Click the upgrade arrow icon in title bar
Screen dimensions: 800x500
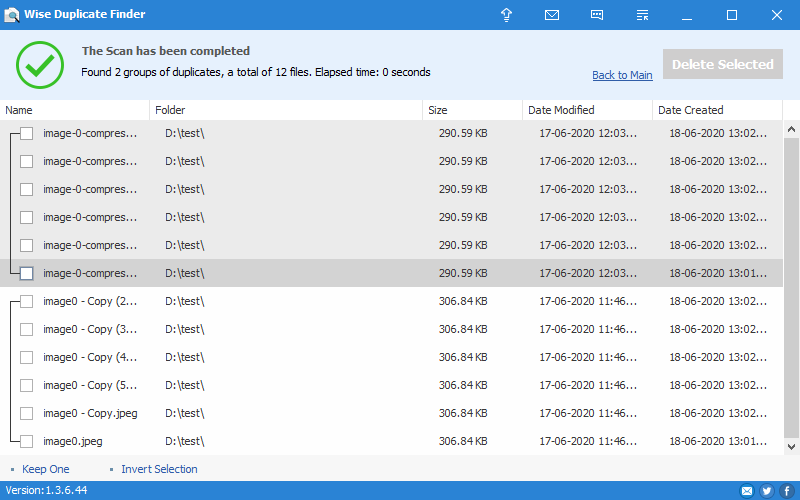(x=506, y=15)
